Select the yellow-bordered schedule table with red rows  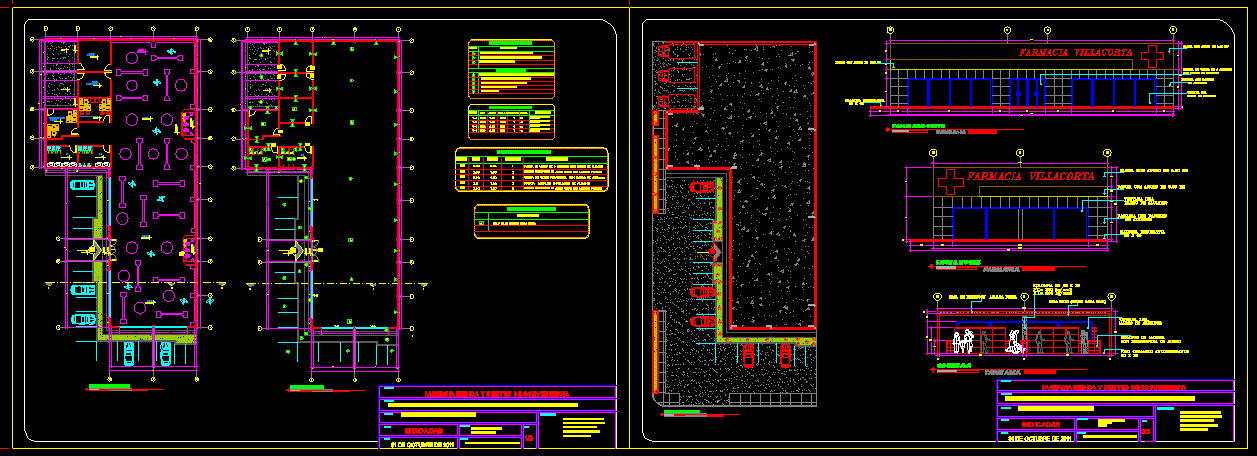(x=531, y=170)
